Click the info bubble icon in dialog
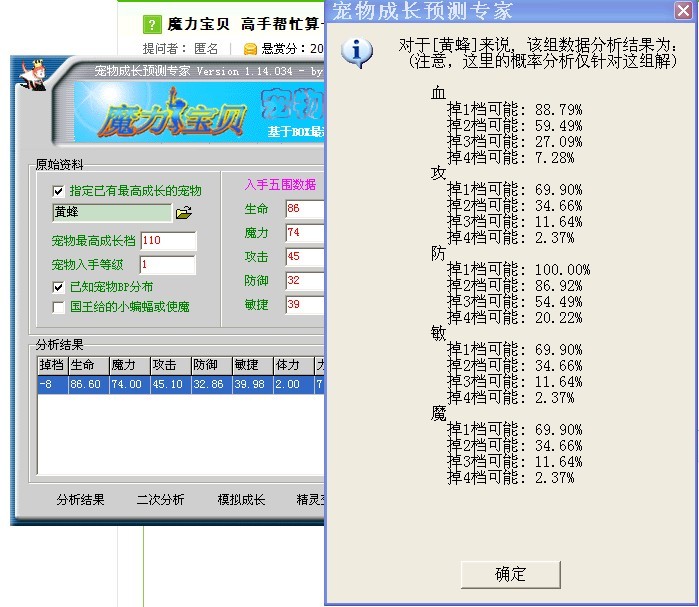This screenshot has height=607, width=699. 357,52
